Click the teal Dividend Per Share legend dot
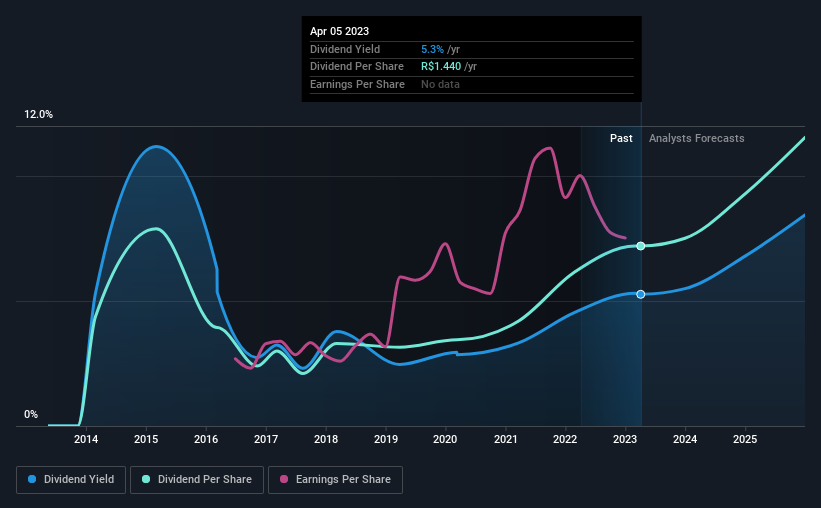Viewport: 821px width, 508px height. pos(146,479)
